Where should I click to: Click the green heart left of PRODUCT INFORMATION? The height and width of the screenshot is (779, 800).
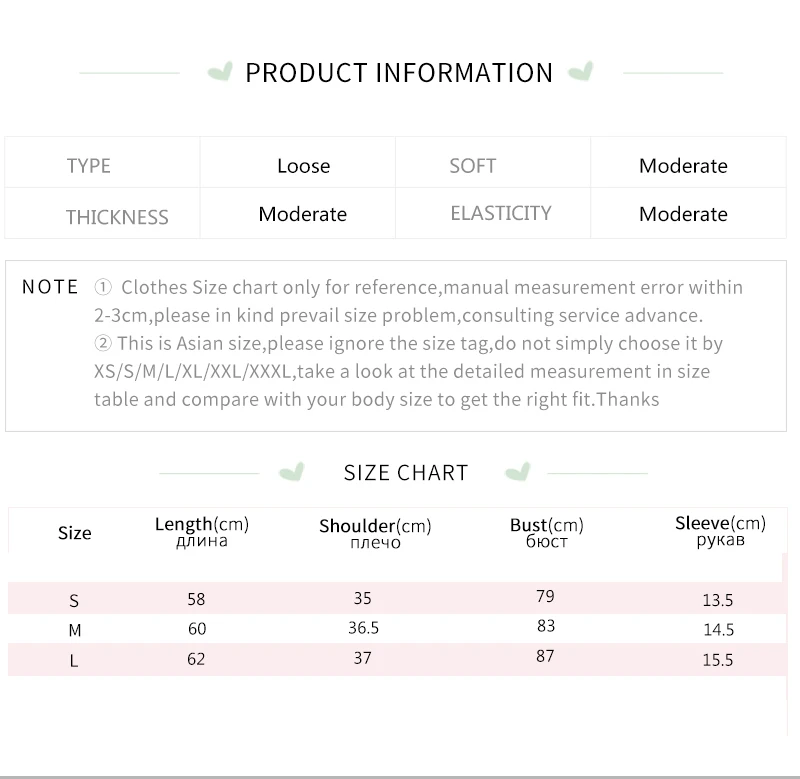pos(220,72)
